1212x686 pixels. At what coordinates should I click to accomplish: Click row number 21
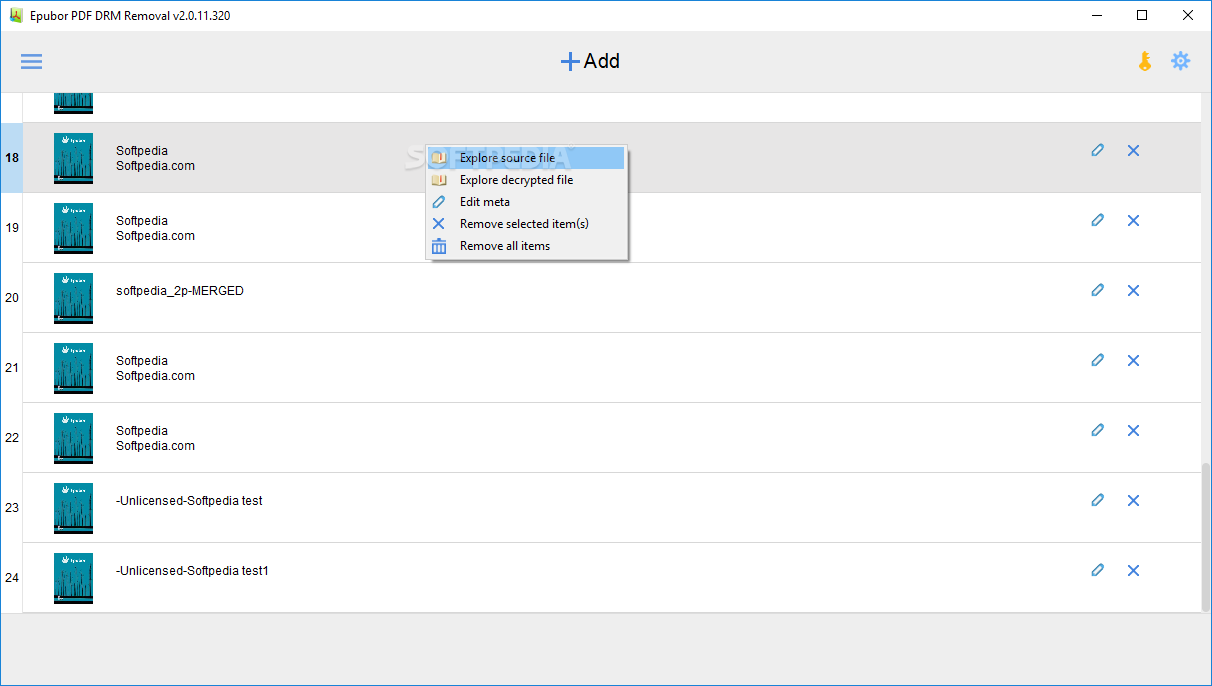click(12, 368)
